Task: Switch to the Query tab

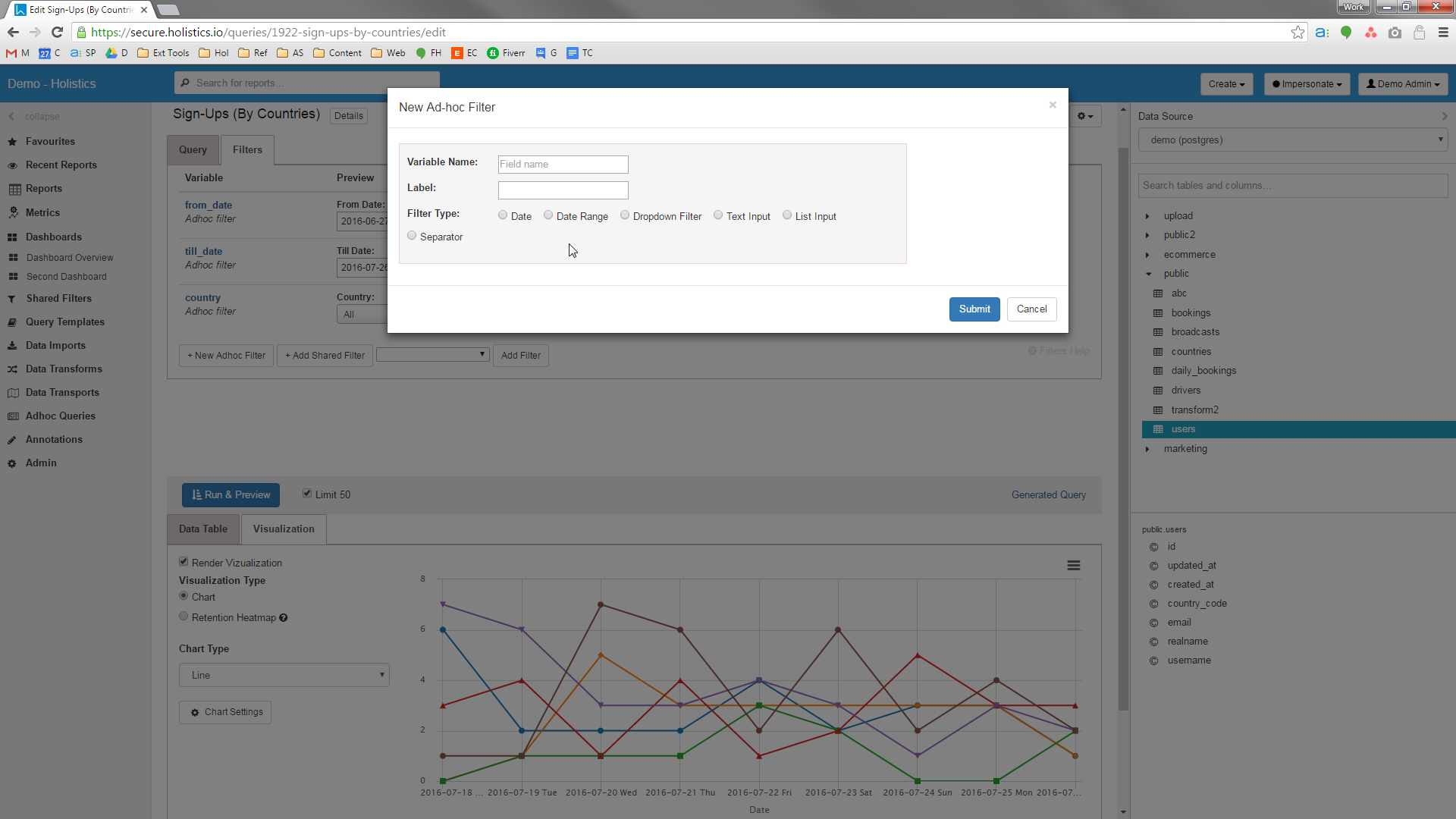Action: [x=193, y=150]
